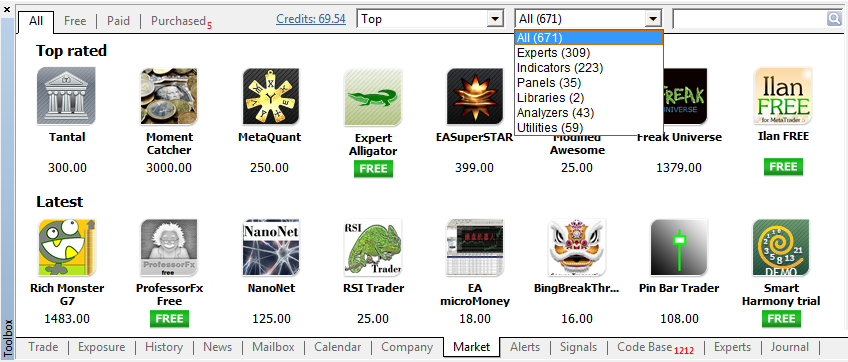The width and height of the screenshot is (848, 362).
Task: Open the Journal tab
Action: 790,347
